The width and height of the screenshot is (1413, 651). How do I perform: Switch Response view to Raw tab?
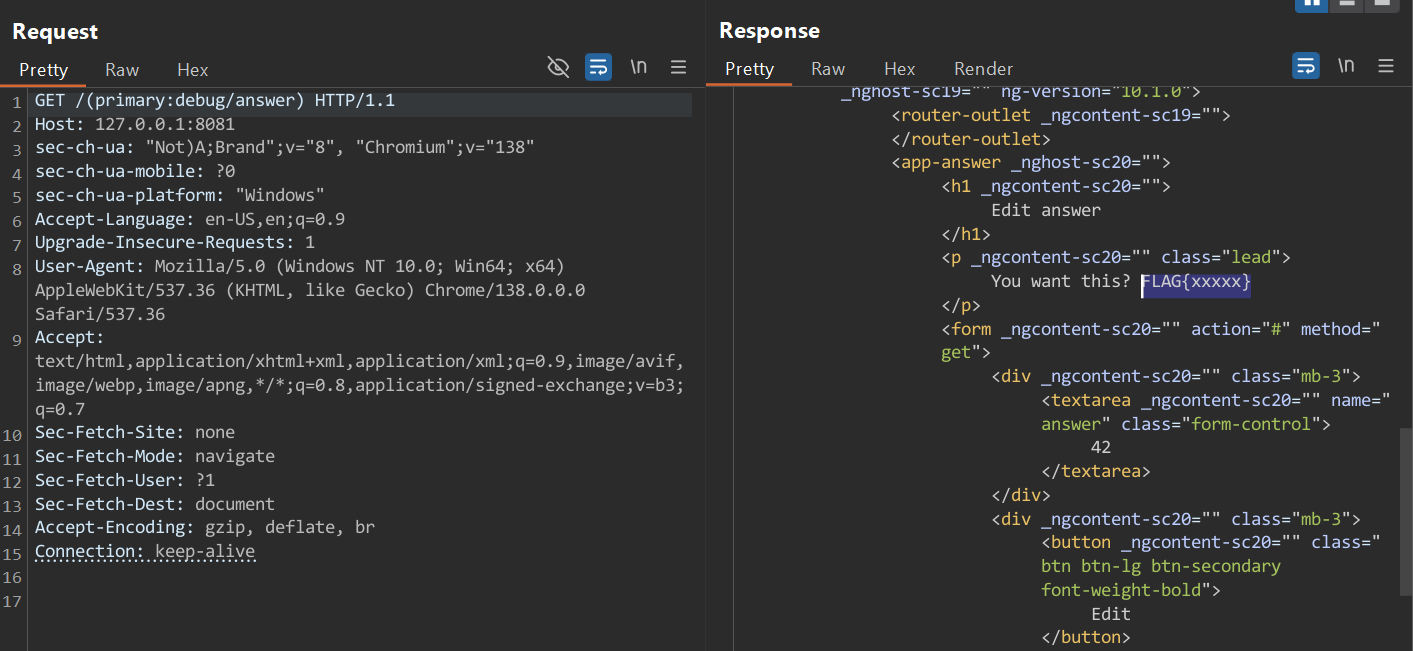tap(828, 68)
